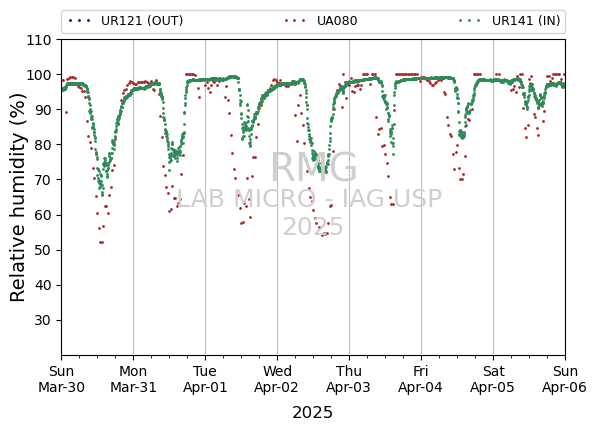Viewport: 598px width, 431px height.
Task: Click the UR141 (IN) legend label
Action: click(526, 21)
